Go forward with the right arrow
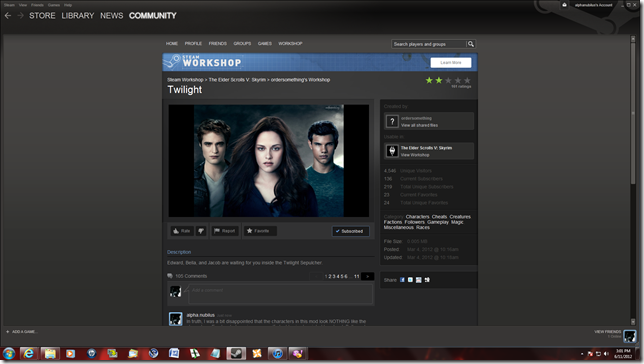The image size is (644, 364). 20,16
